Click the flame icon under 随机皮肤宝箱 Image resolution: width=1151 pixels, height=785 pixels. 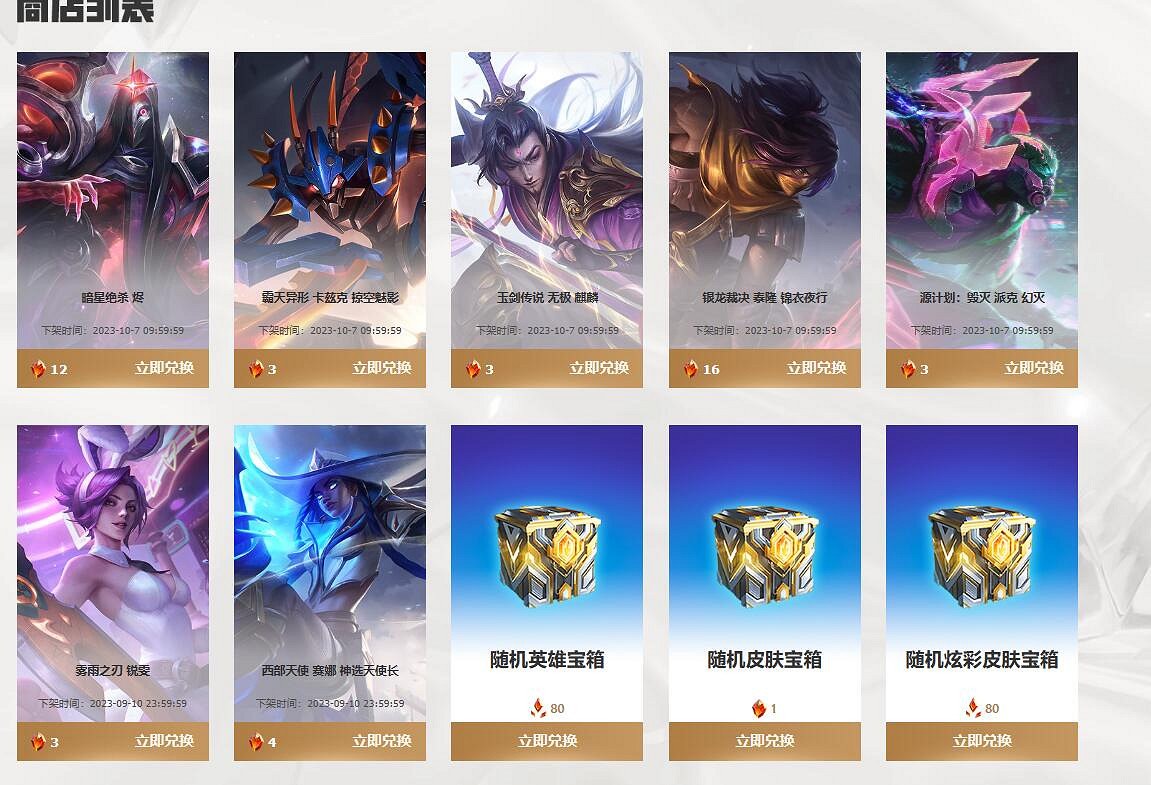(x=759, y=708)
